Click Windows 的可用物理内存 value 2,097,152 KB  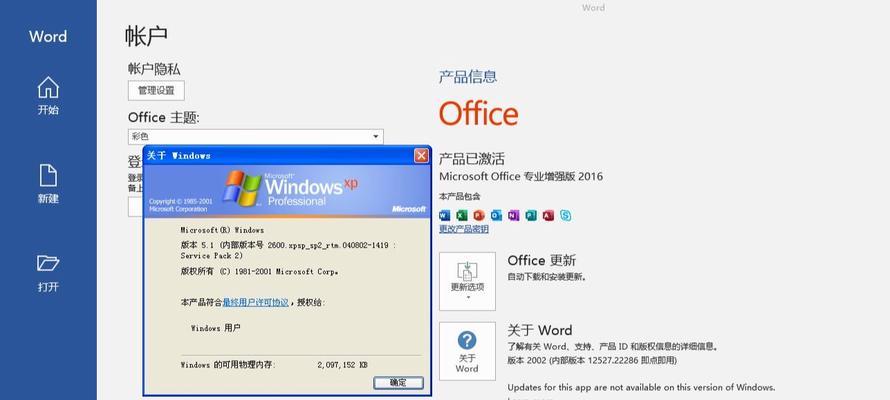342,365
